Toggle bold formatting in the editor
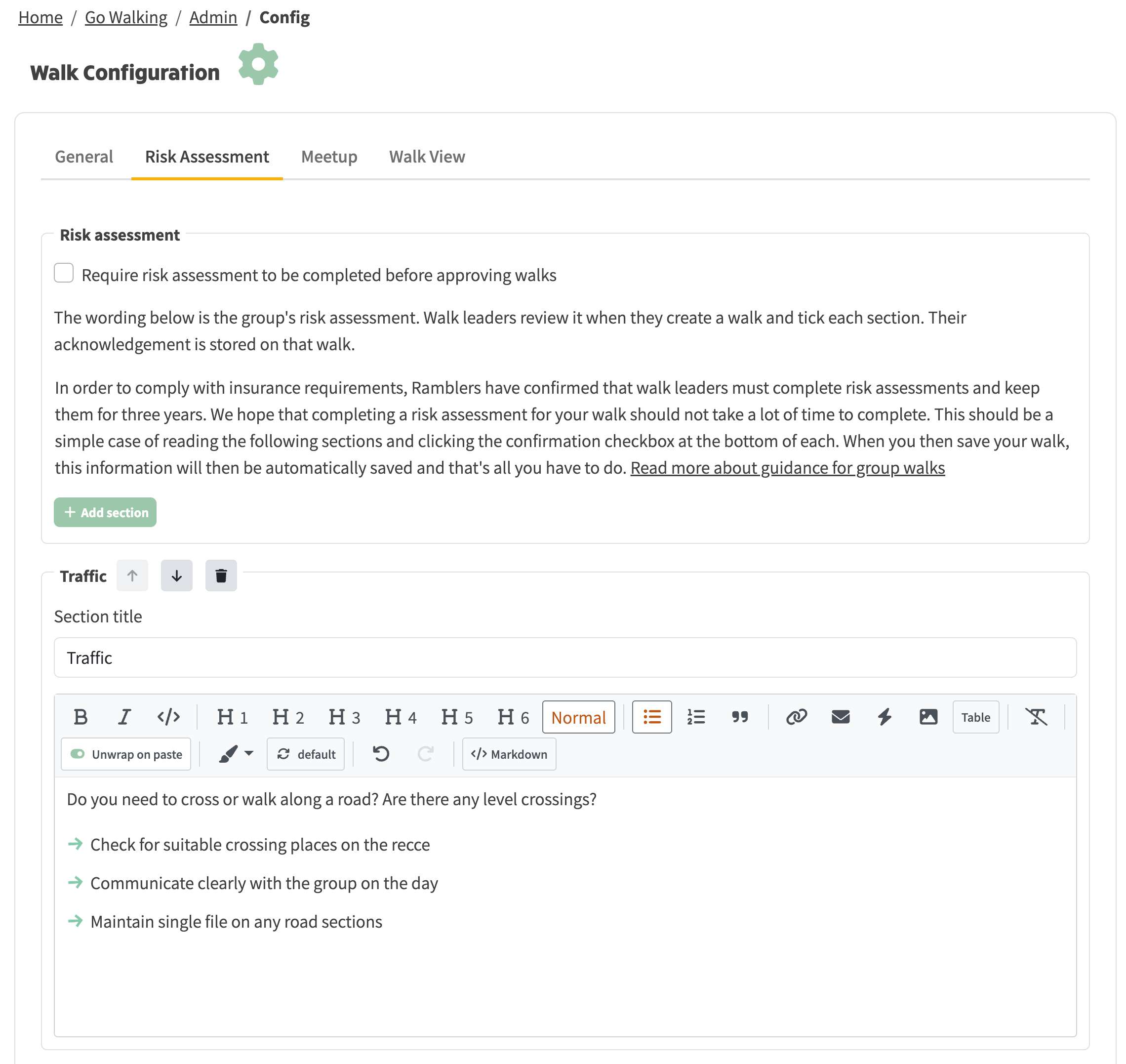This screenshot has width=1126, height=1064. click(80, 717)
